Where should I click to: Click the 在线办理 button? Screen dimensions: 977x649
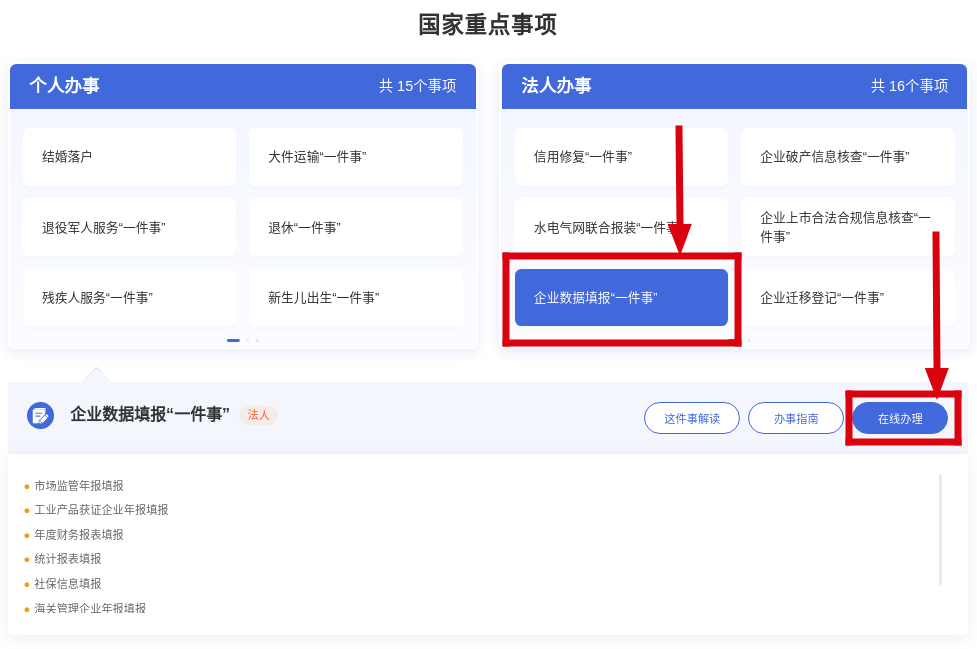899,418
